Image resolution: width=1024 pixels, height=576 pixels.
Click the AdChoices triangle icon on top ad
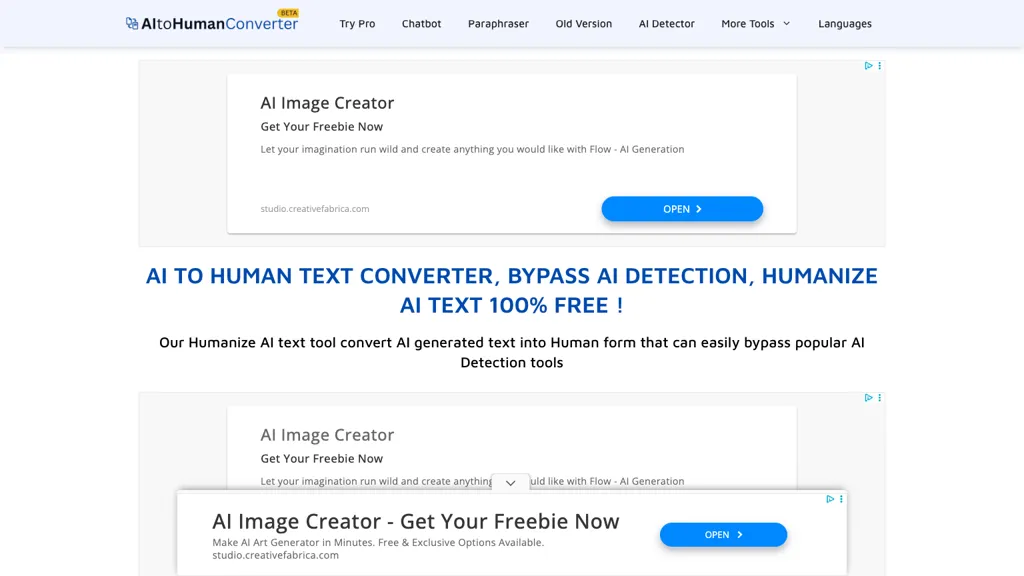[868, 65]
